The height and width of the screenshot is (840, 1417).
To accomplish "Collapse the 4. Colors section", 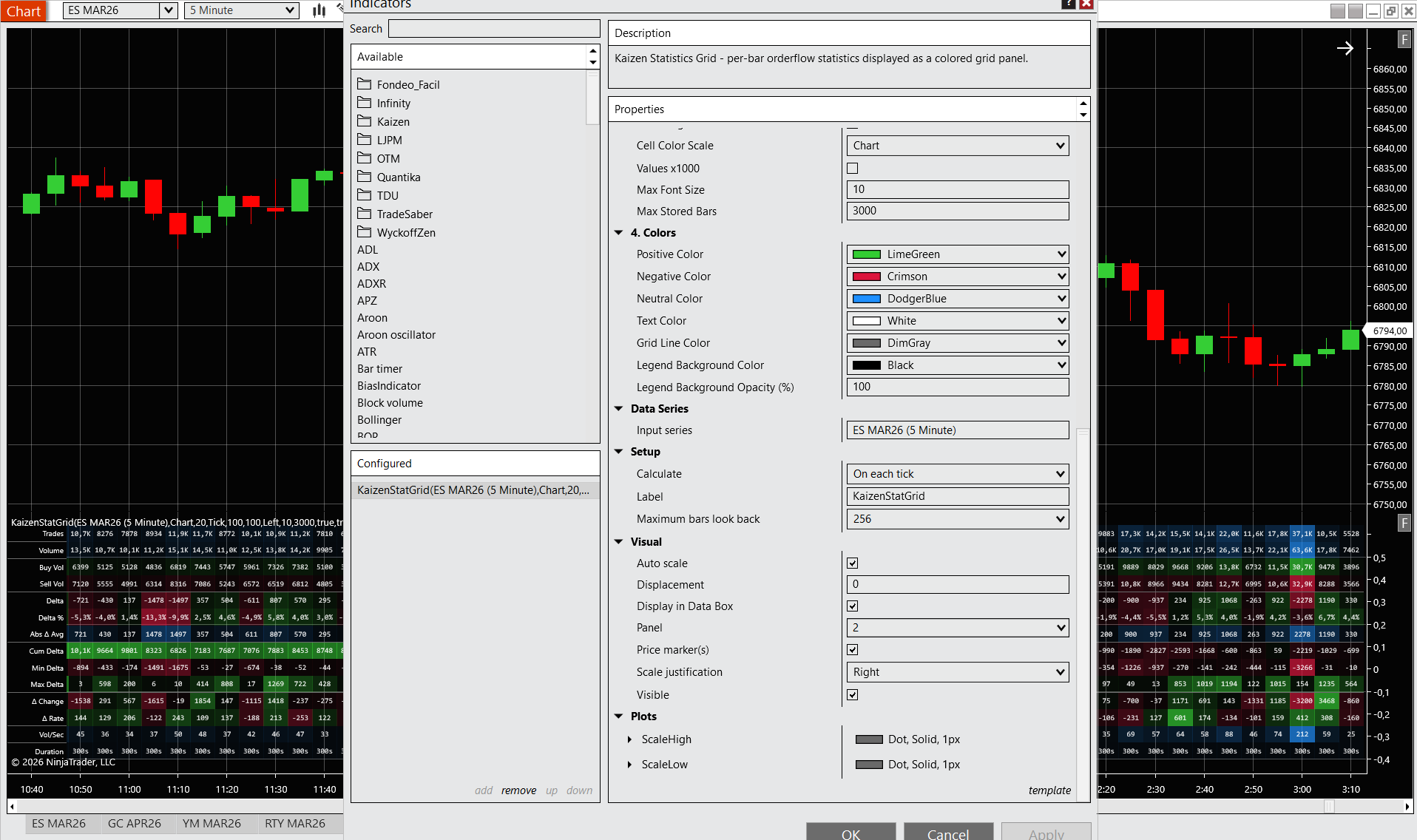I will coord(619,232).
